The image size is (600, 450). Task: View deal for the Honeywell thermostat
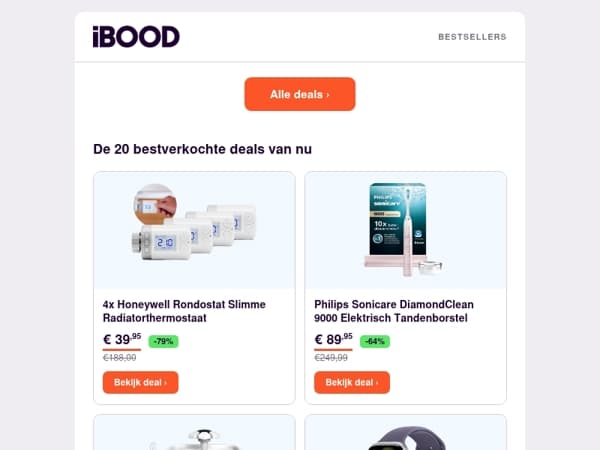click(140, 382)
